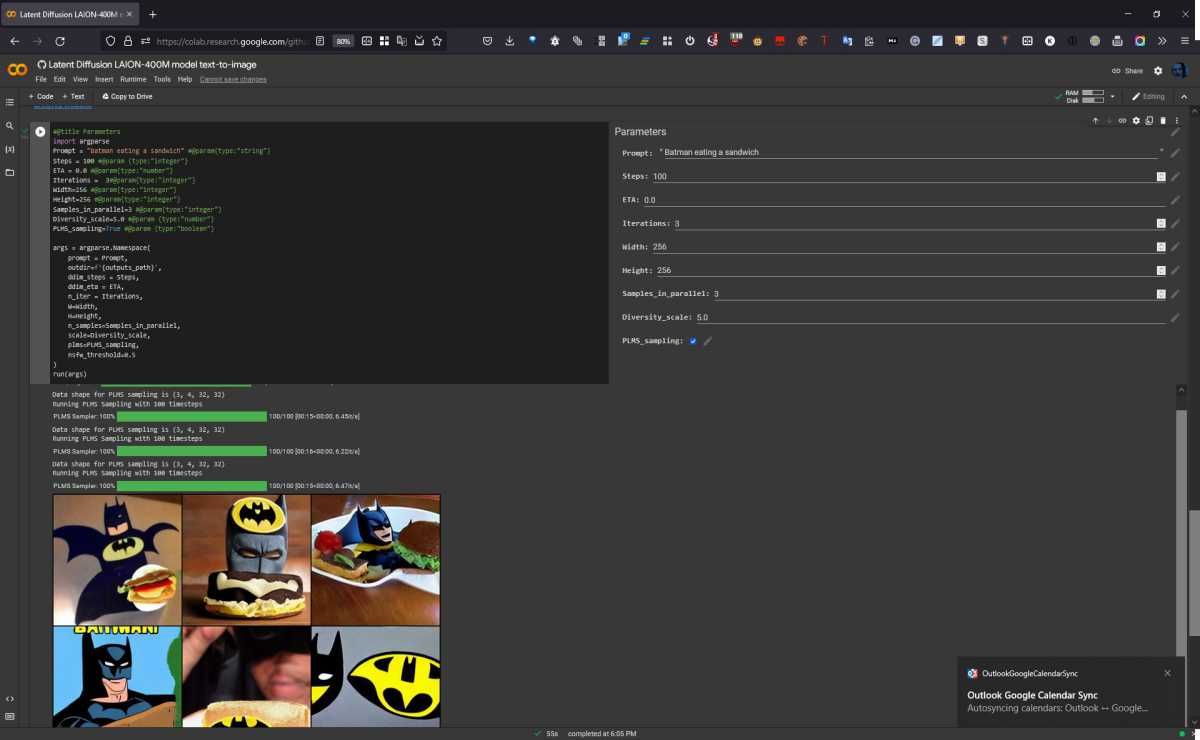Open Firefox reader view
Image resolution: width=1200 pixels, height=740 pixels.
pos(320,41)
